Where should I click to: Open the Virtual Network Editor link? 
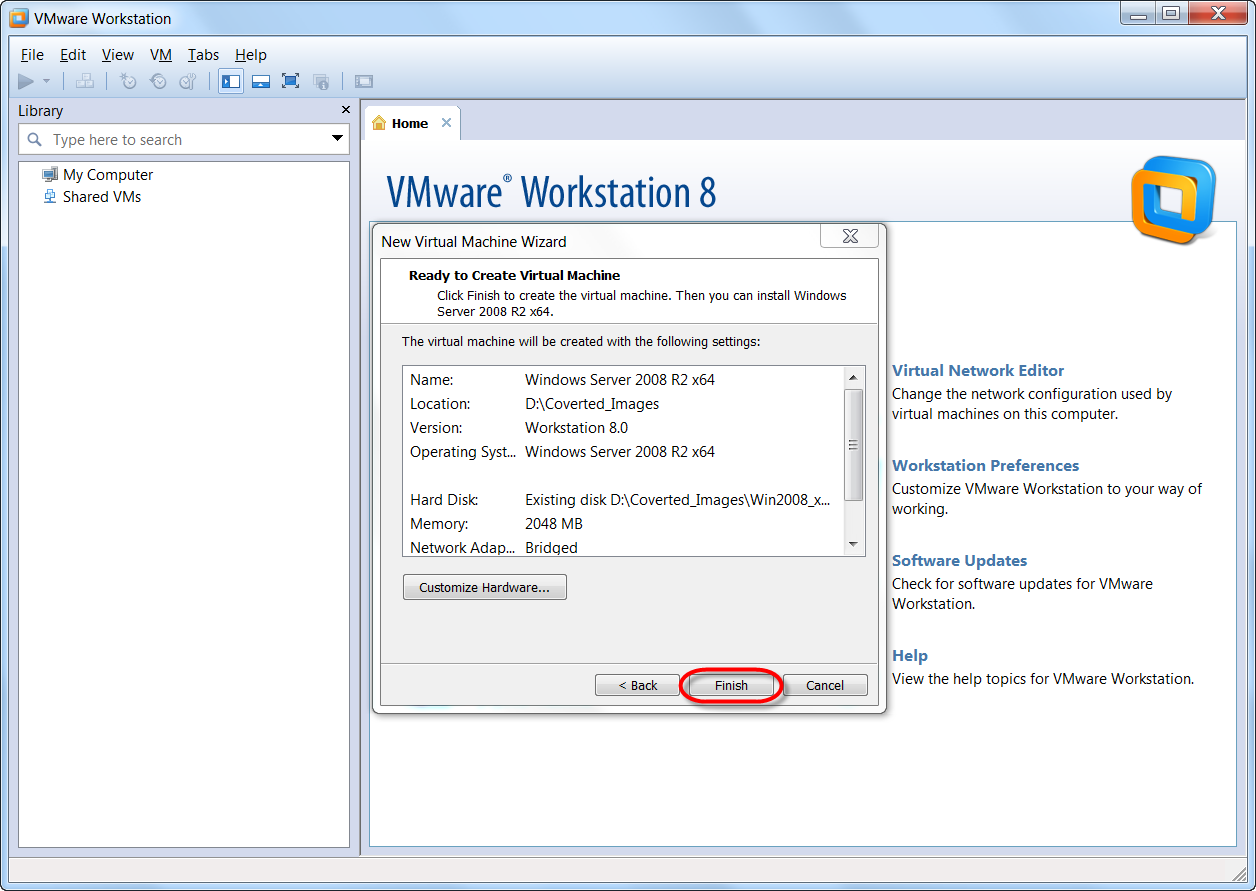coord(978,370)
